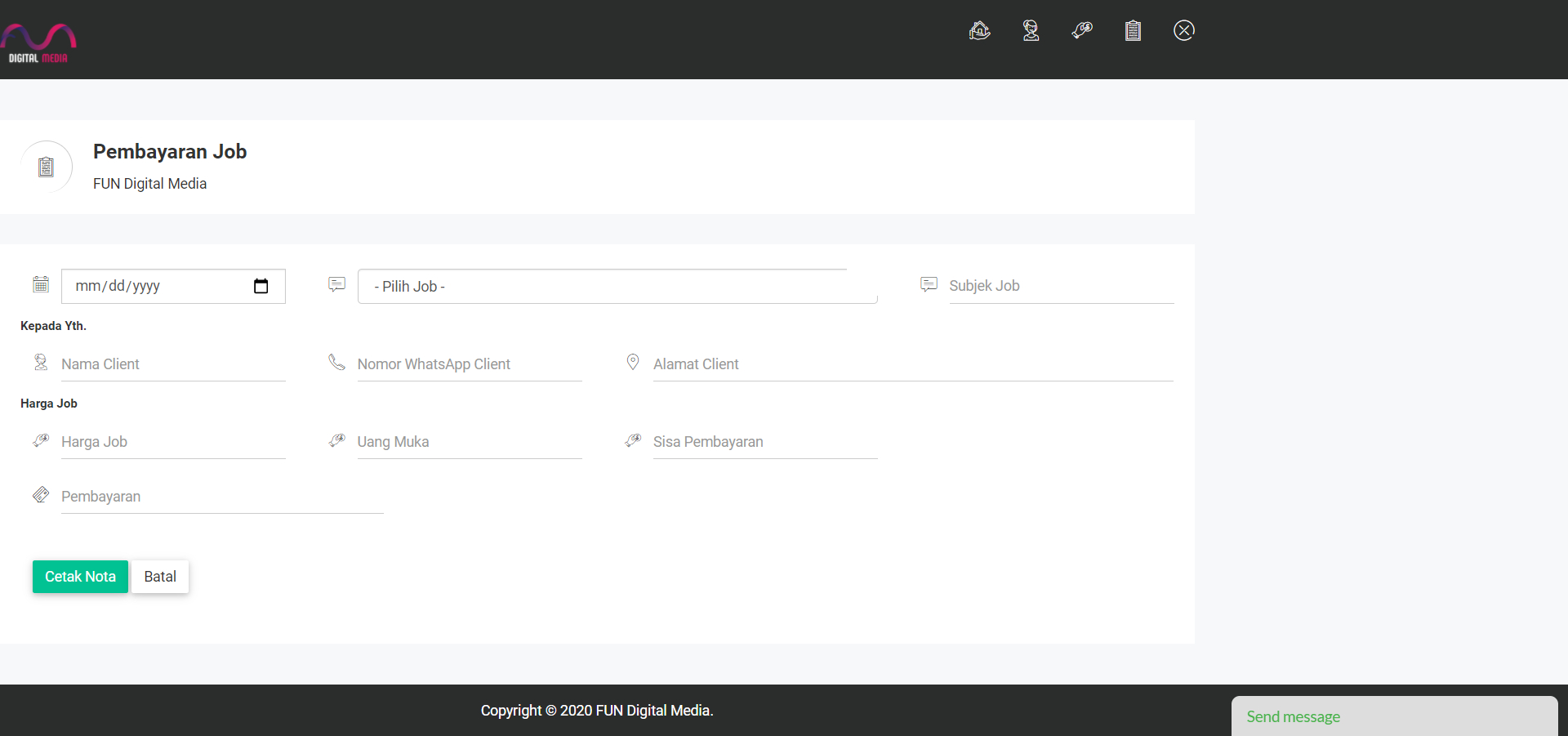Click the Batal cancel button

coord(160,577)
